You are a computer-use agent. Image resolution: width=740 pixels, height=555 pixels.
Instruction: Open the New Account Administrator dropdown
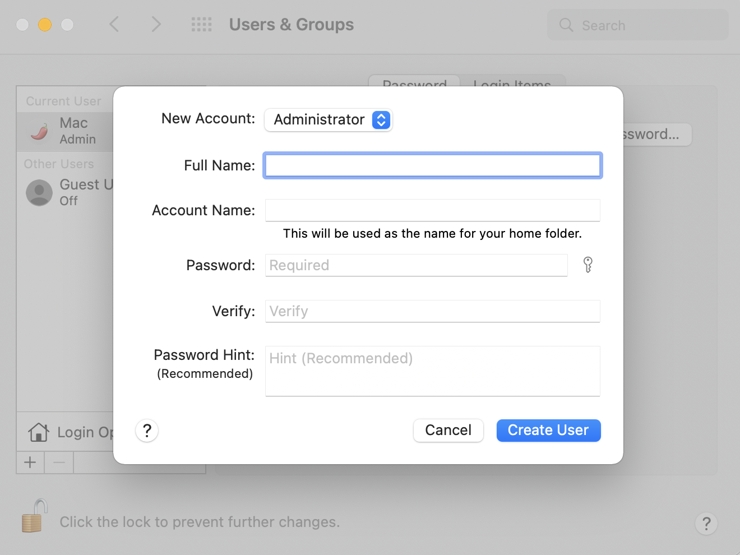(x=328, y=120)
